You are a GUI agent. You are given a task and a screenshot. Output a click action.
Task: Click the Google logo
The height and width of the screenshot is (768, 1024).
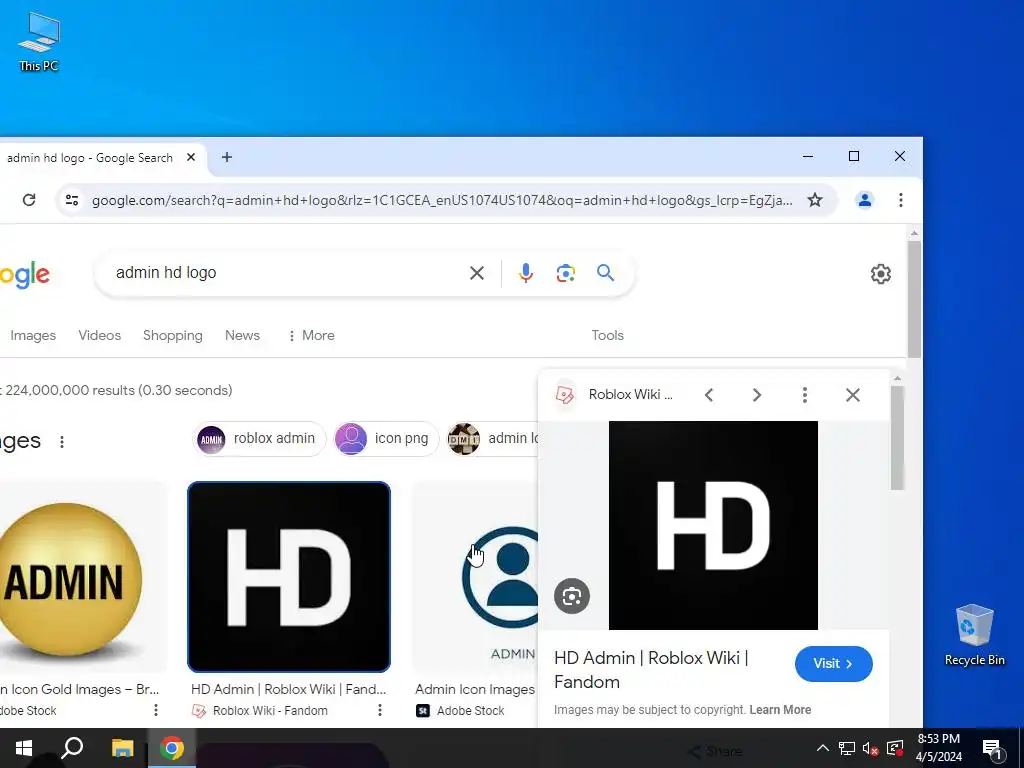(25, 274)
